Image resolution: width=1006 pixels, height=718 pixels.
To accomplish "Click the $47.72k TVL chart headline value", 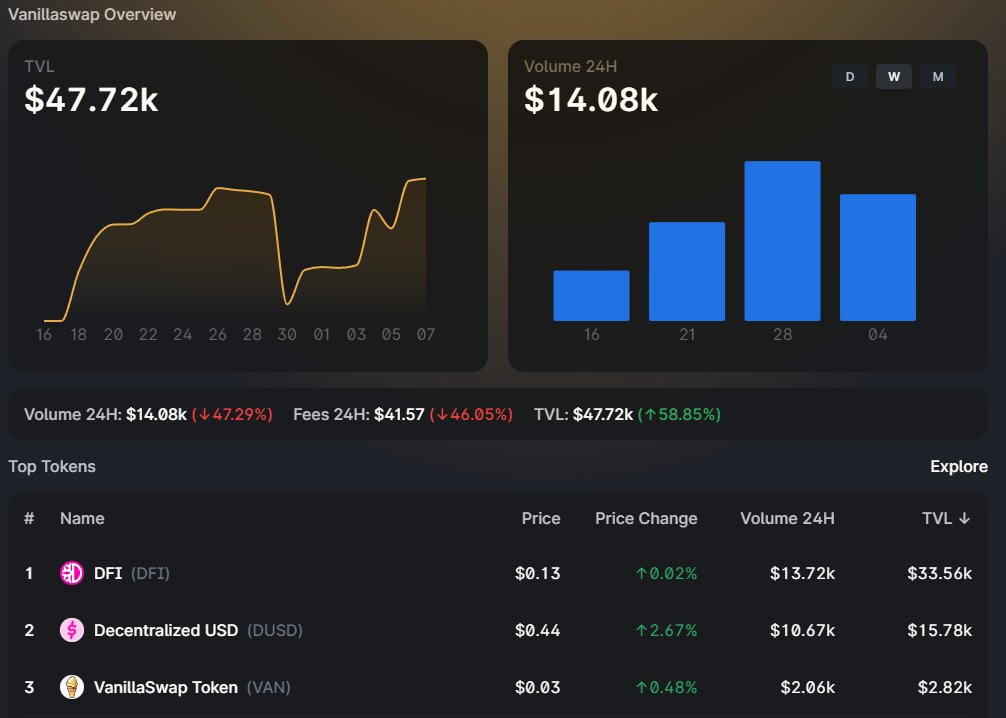I will 91,100.
